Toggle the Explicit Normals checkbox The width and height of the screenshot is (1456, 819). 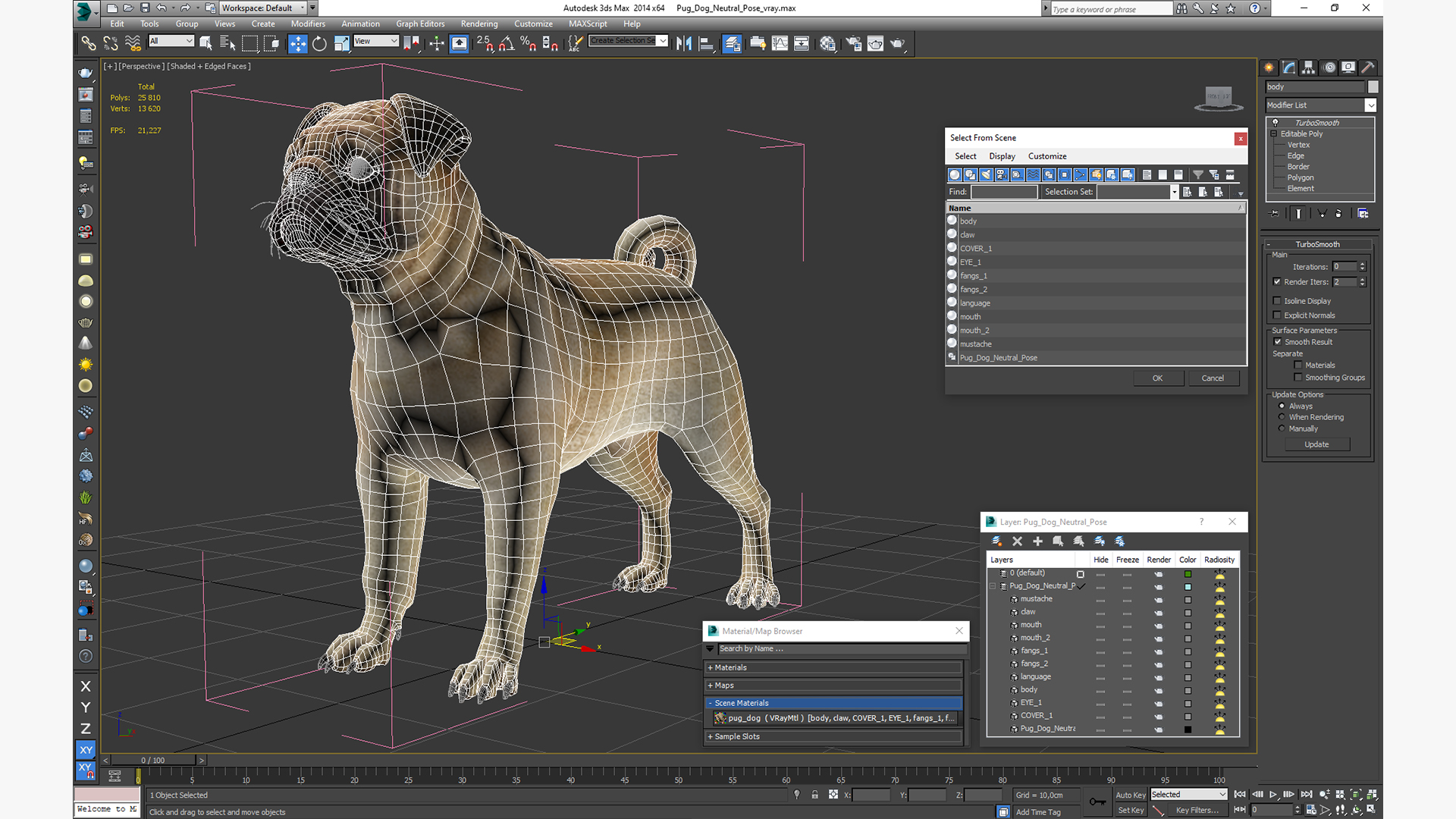[1277, 315]
